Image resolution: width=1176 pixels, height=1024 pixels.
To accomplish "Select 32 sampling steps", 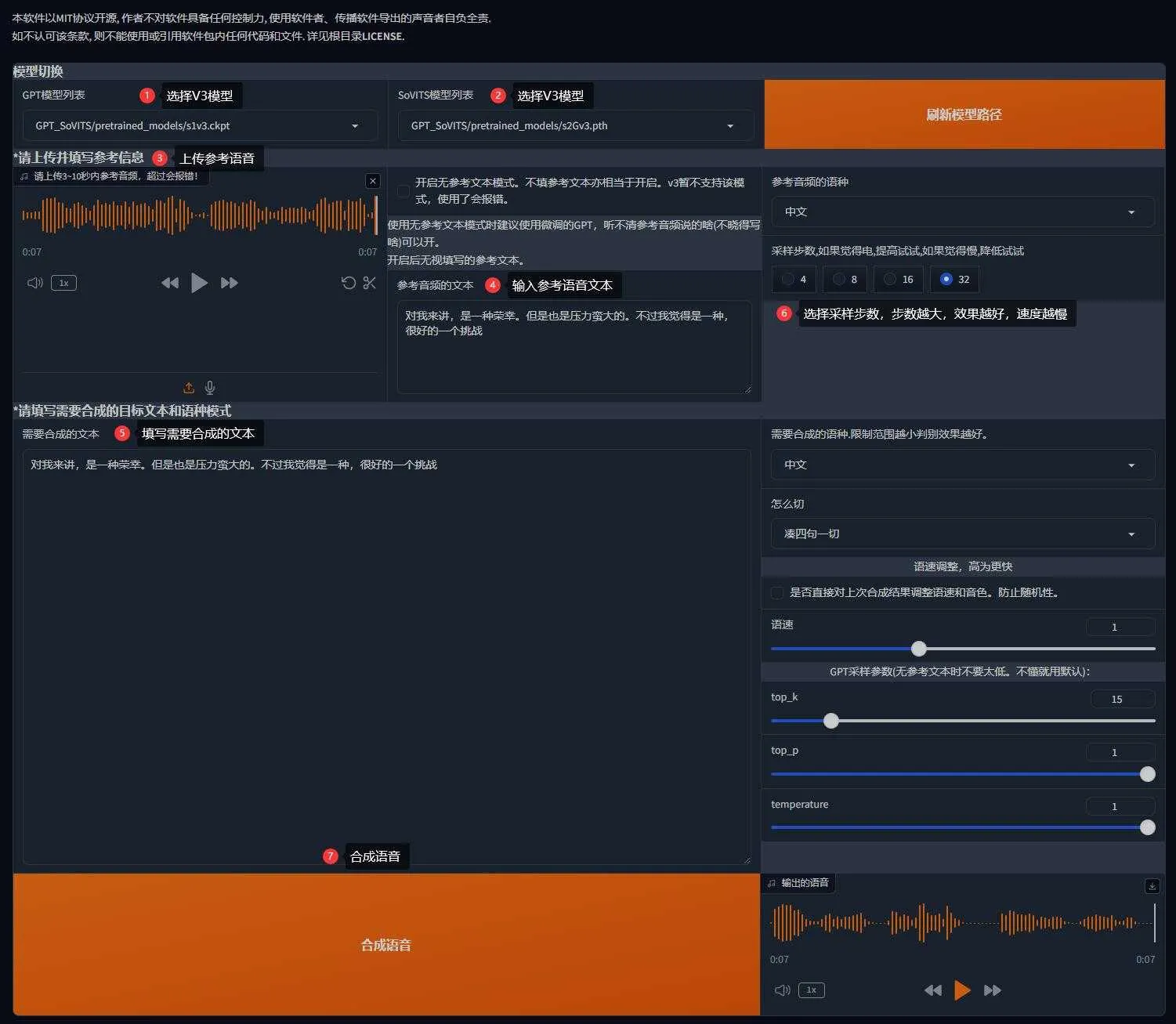I will tap(955, 279).
